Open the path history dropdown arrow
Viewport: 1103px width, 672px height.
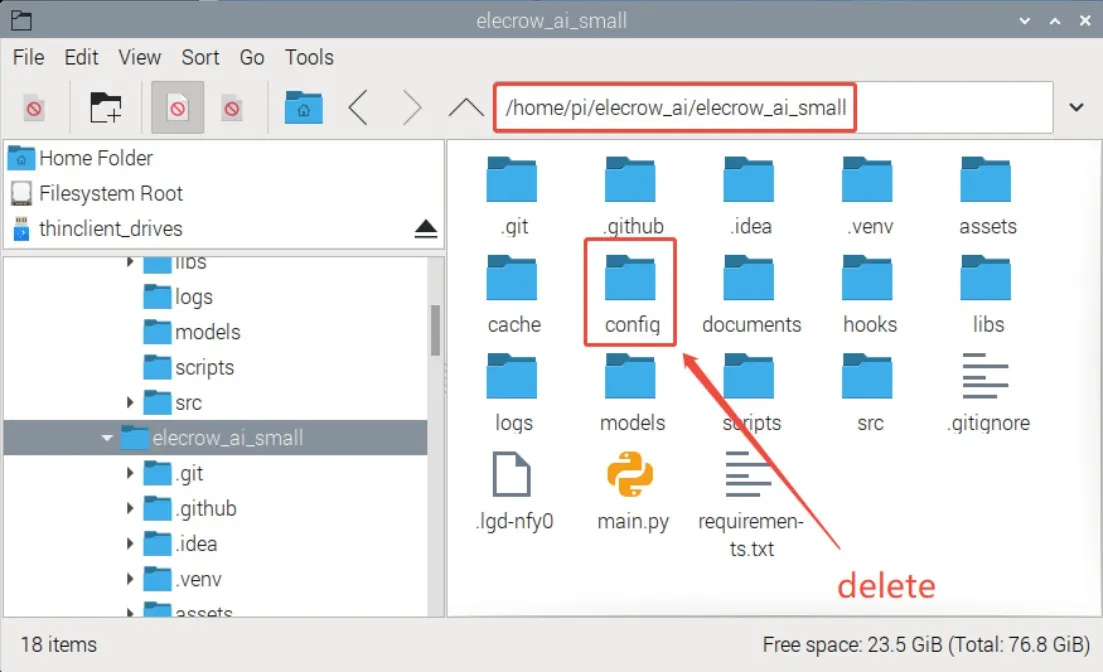tap(1077, 108)
